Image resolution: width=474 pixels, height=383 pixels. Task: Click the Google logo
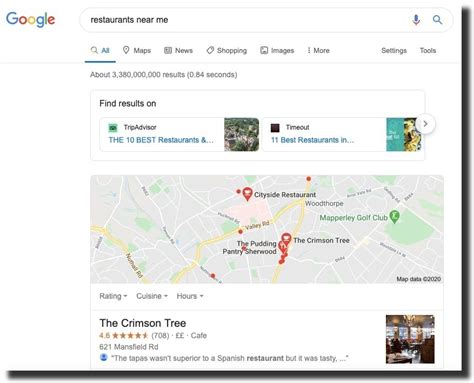(31, 20)
